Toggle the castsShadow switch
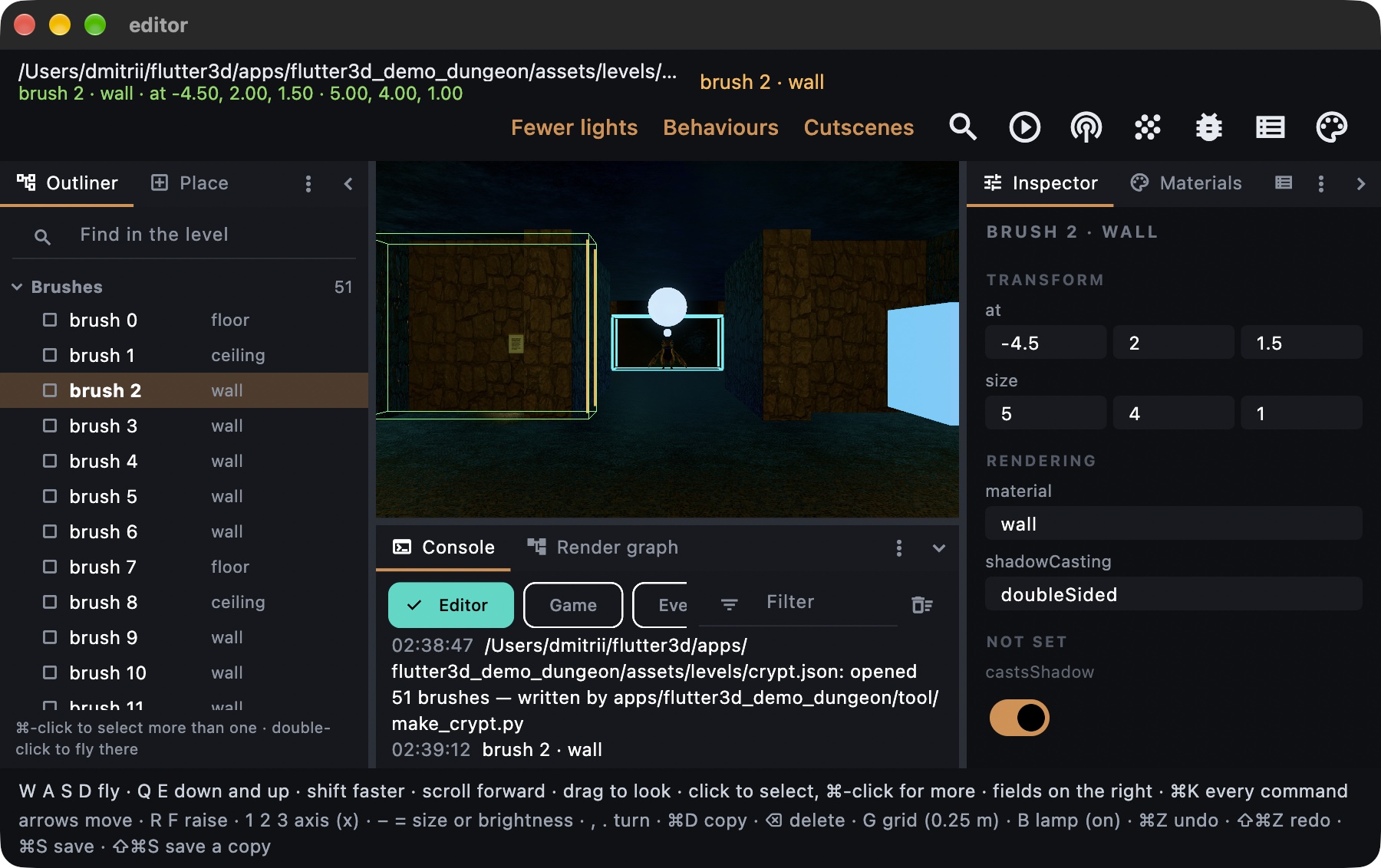The image size is (1381, 868). pos(1019,718)
